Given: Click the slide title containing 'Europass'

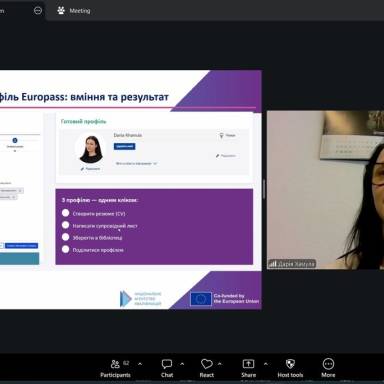Looking at the screenshot, I should (84, 97).
